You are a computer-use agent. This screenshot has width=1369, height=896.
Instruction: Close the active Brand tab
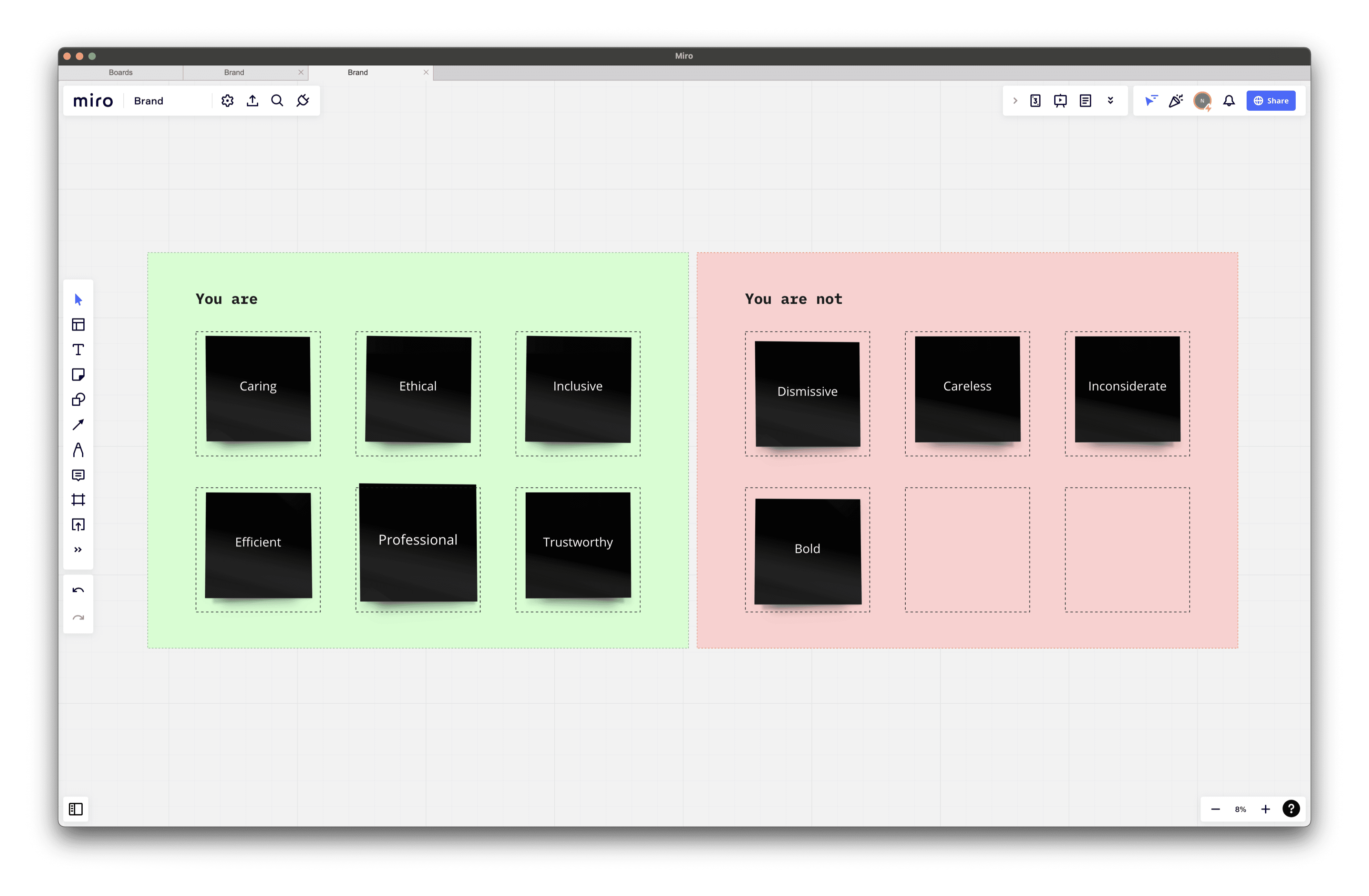(426, 73)
